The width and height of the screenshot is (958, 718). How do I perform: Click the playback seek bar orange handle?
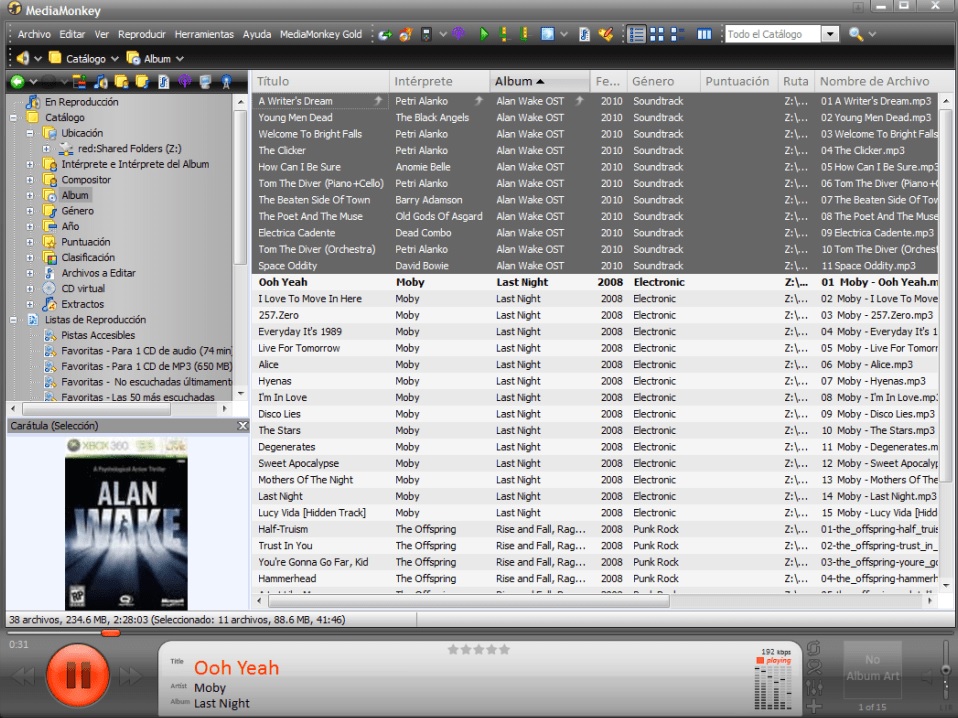click(111, 633)
